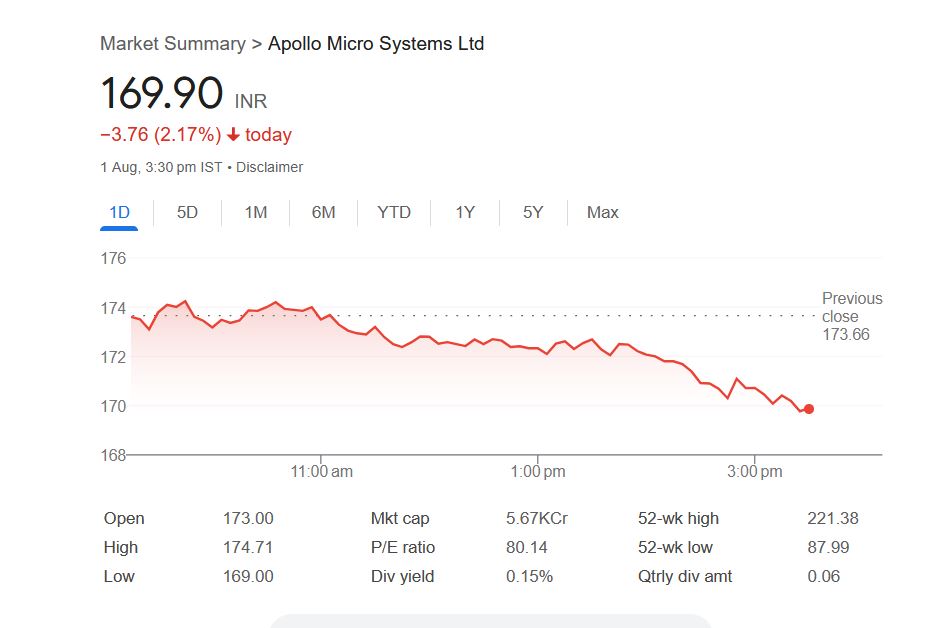The height and width of the screenshot is (628, 933).
Task: Click the Previous close 173.66 label
Action: 851,316
